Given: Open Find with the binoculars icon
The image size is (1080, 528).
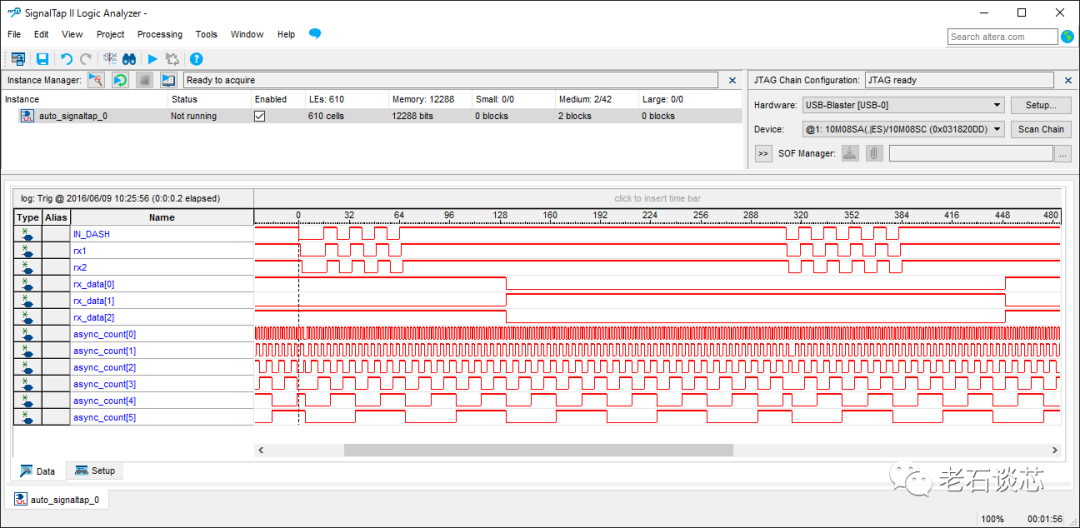Looking at the screenshot, I should coord(129,59).
